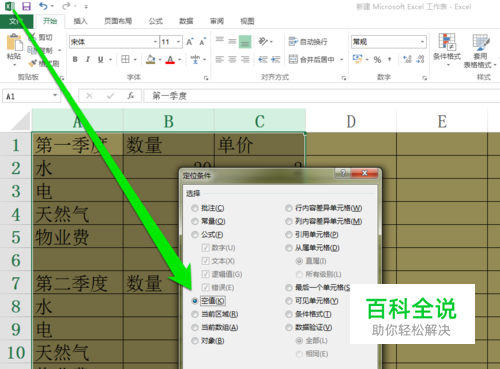
Task: Click the 合并后居中 button
Action: [312, 60]
